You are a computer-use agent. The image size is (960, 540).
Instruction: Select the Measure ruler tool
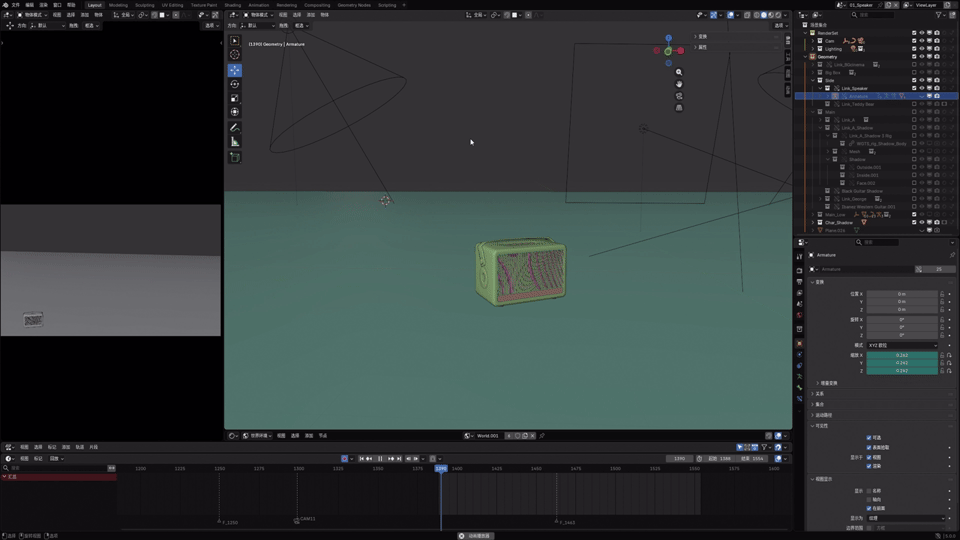pyautogui.click(x=234, y=142)
